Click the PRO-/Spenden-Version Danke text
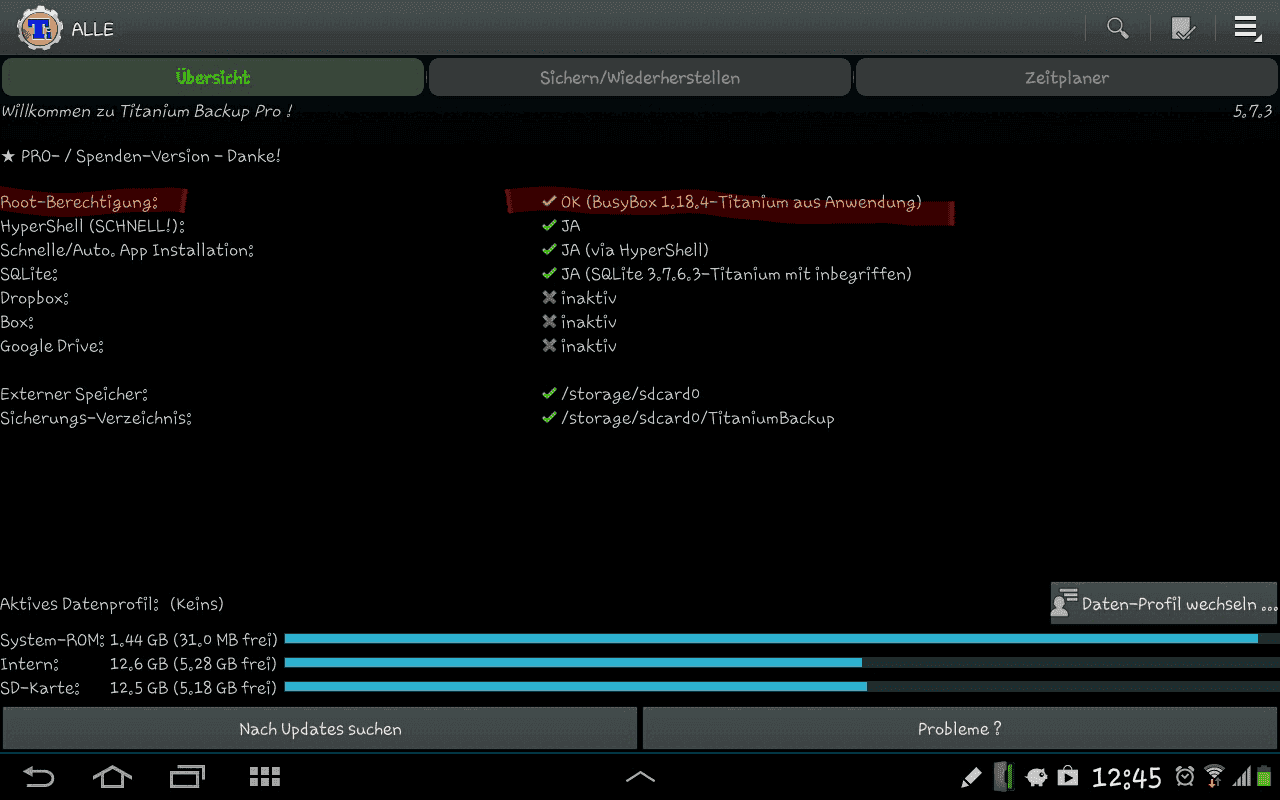Image resolution: width=1280 pixels, height=800 pixels. point(141,157)
